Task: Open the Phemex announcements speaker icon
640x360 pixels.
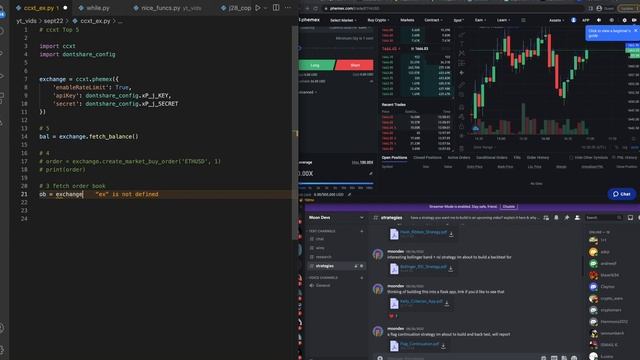Action: click(x=599, y=20)
